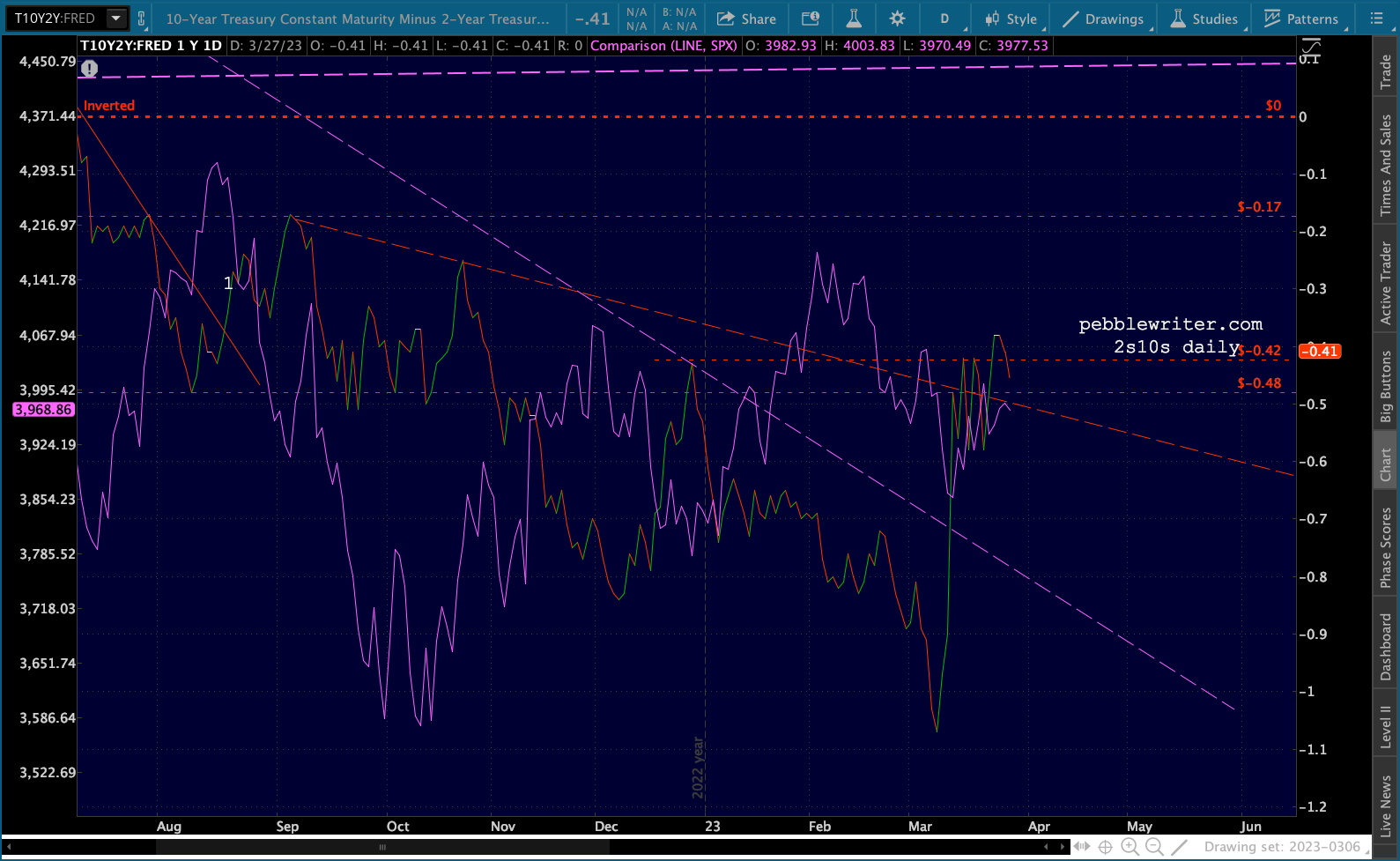Click scroll right arrow on time axis bar
This screenshot has height=861, width=1400.
1063,847
